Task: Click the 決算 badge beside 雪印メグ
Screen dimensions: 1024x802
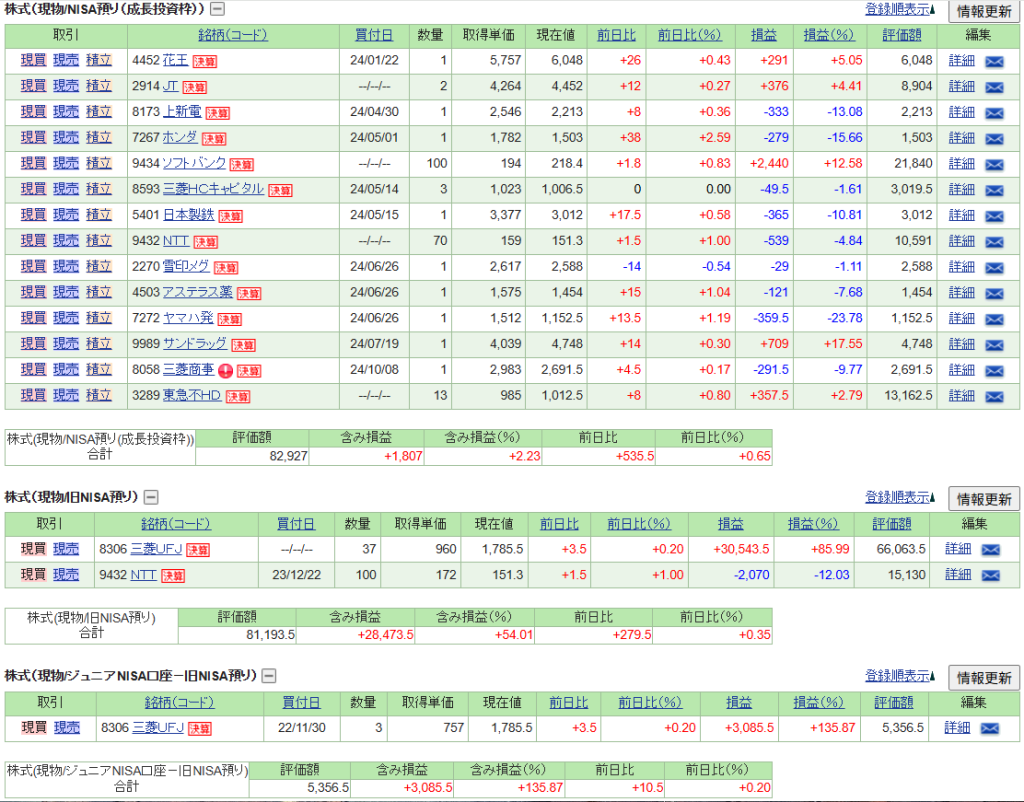Action: point(226,267)
